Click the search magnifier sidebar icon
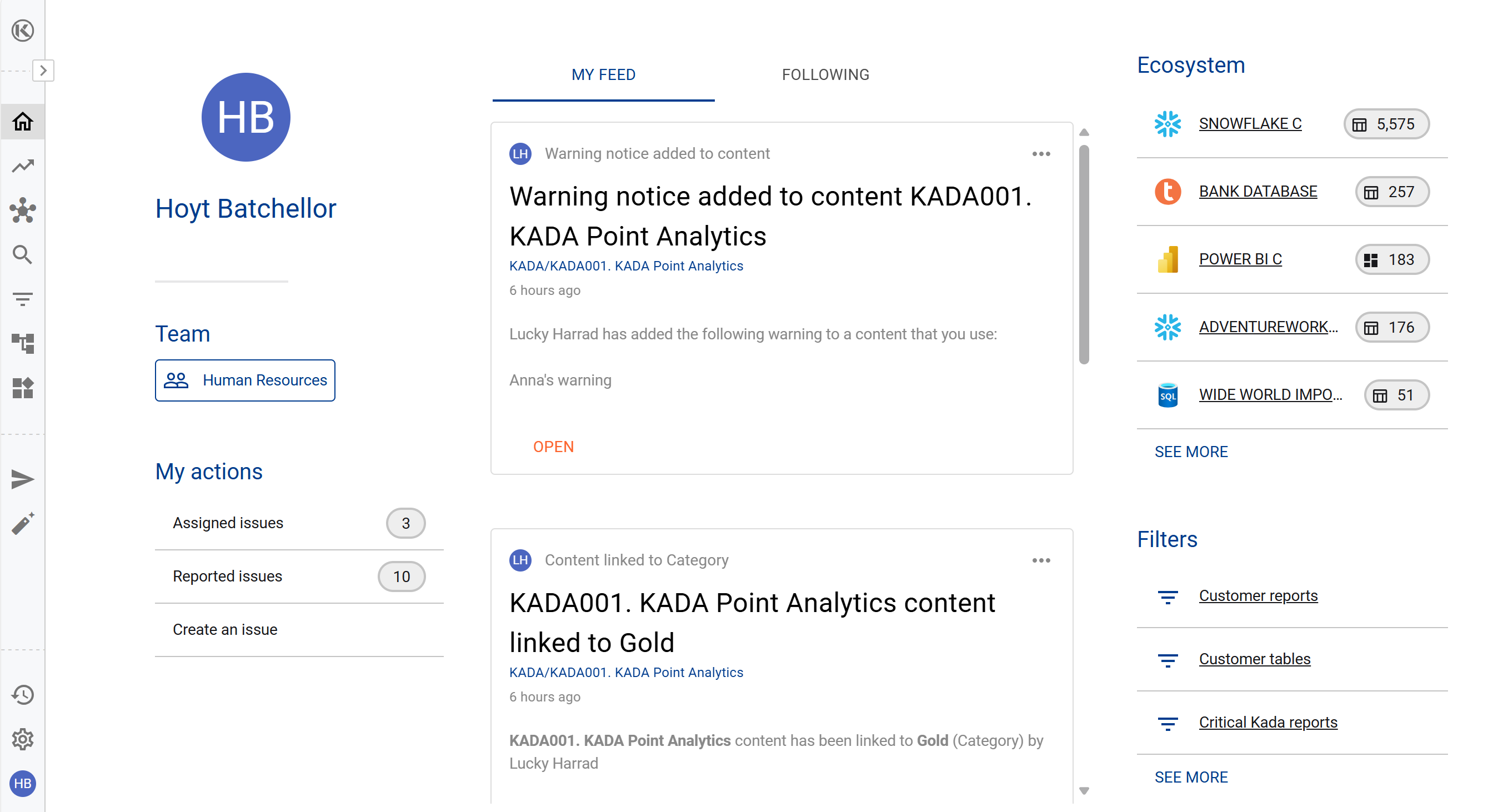The height and width of the screenshot is (812, 1493). pos(23,254)
